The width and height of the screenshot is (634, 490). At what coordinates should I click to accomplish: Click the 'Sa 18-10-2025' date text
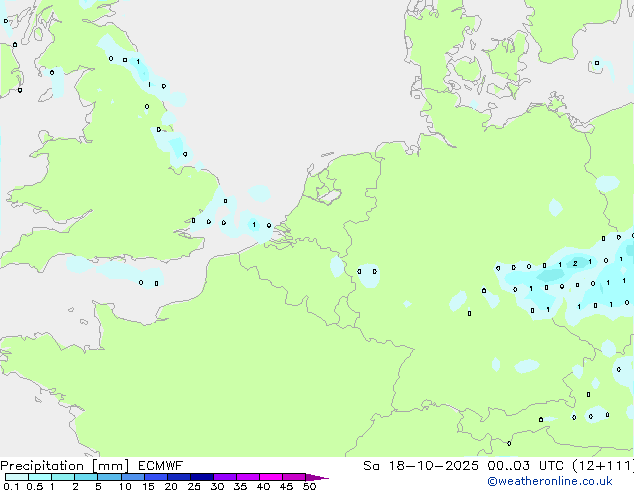[x=421, y=466]
